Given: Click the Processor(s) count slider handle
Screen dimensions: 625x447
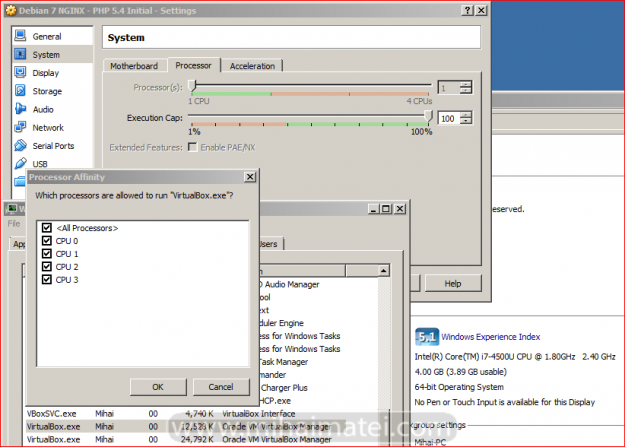Looking at the screenshot, I should (193, 85).
